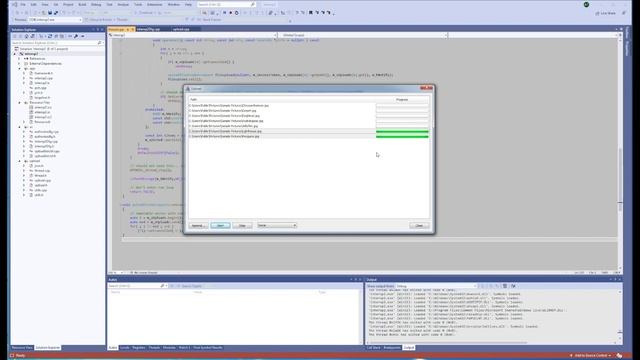Collapse the ui folder in Solution Explorer

pyautogui.click(x=19, y=127)
